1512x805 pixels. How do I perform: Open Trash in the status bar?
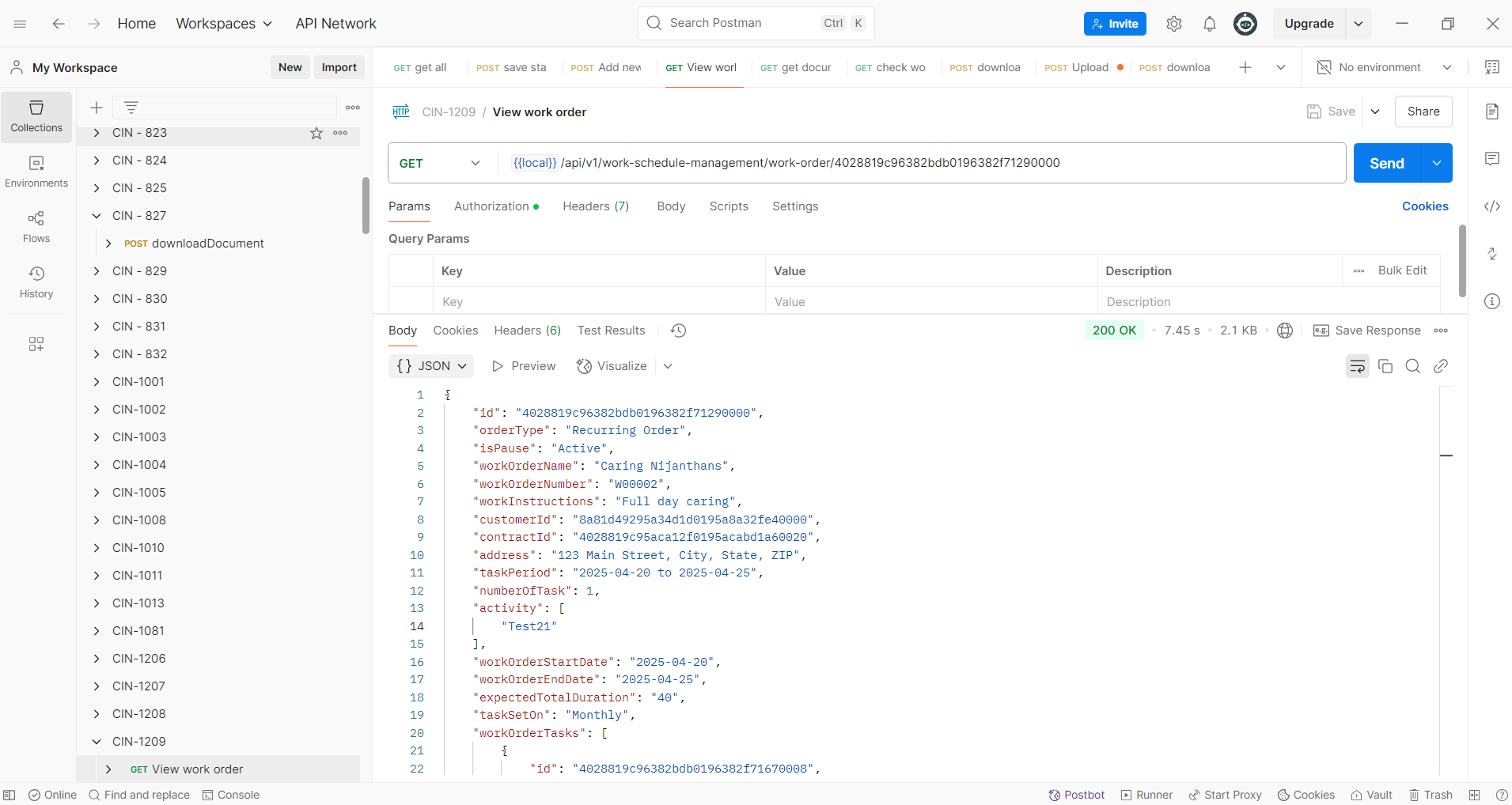click(x=1431, y=795)
